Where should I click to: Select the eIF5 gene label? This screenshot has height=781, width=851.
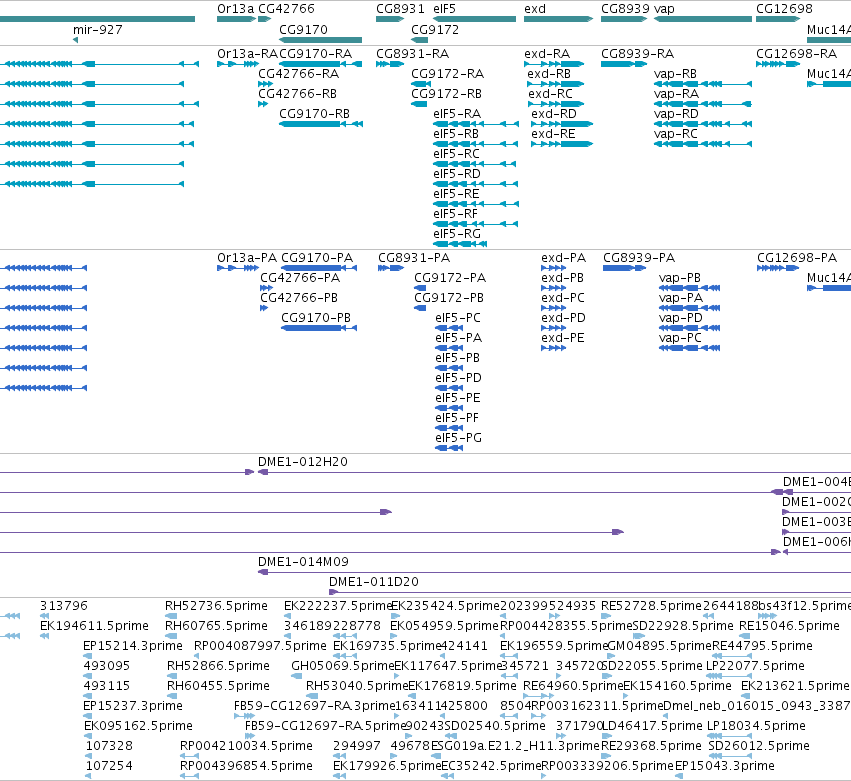point(444,9)
